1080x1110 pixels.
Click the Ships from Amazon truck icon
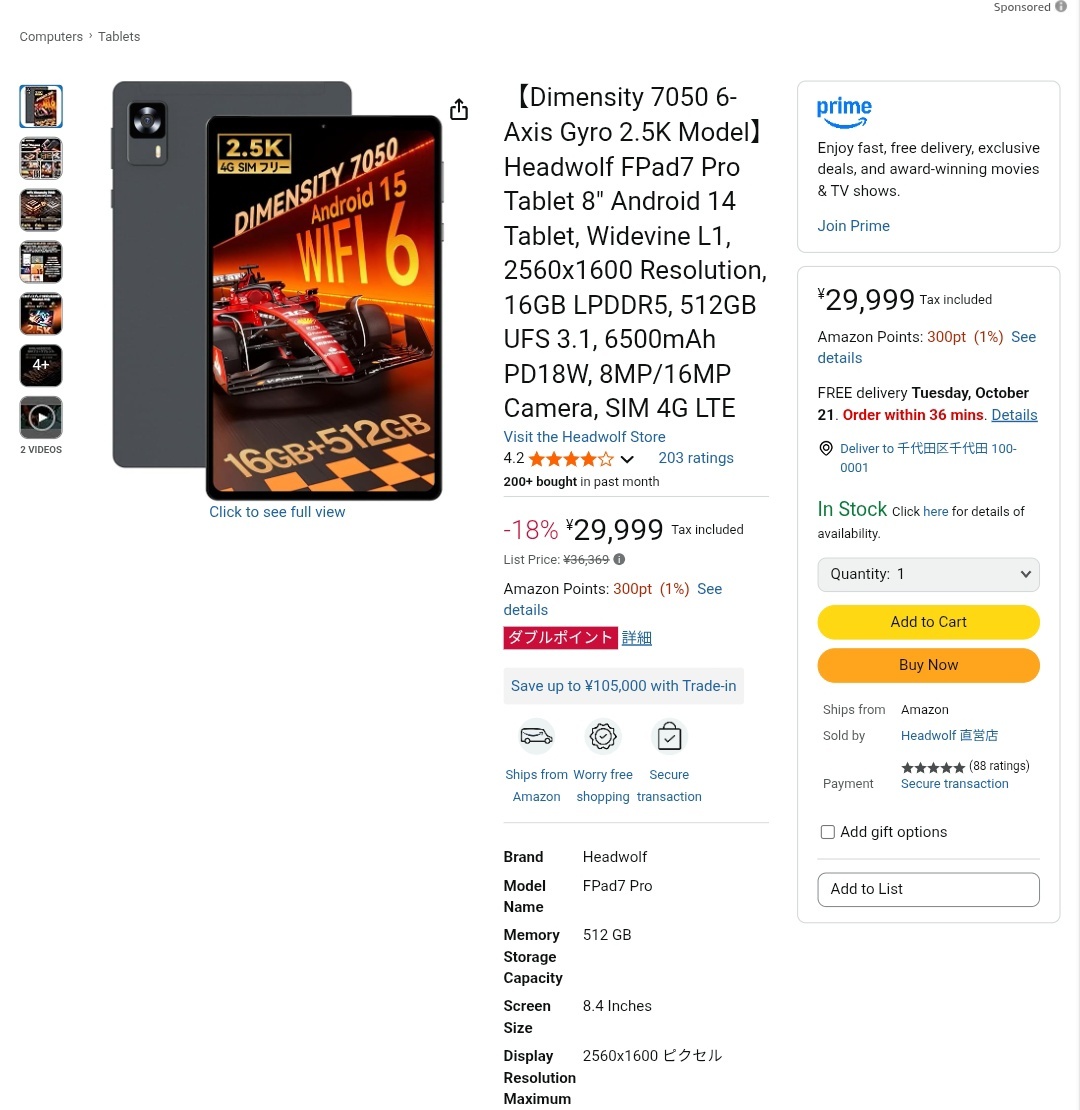click(x=536, y=736)
